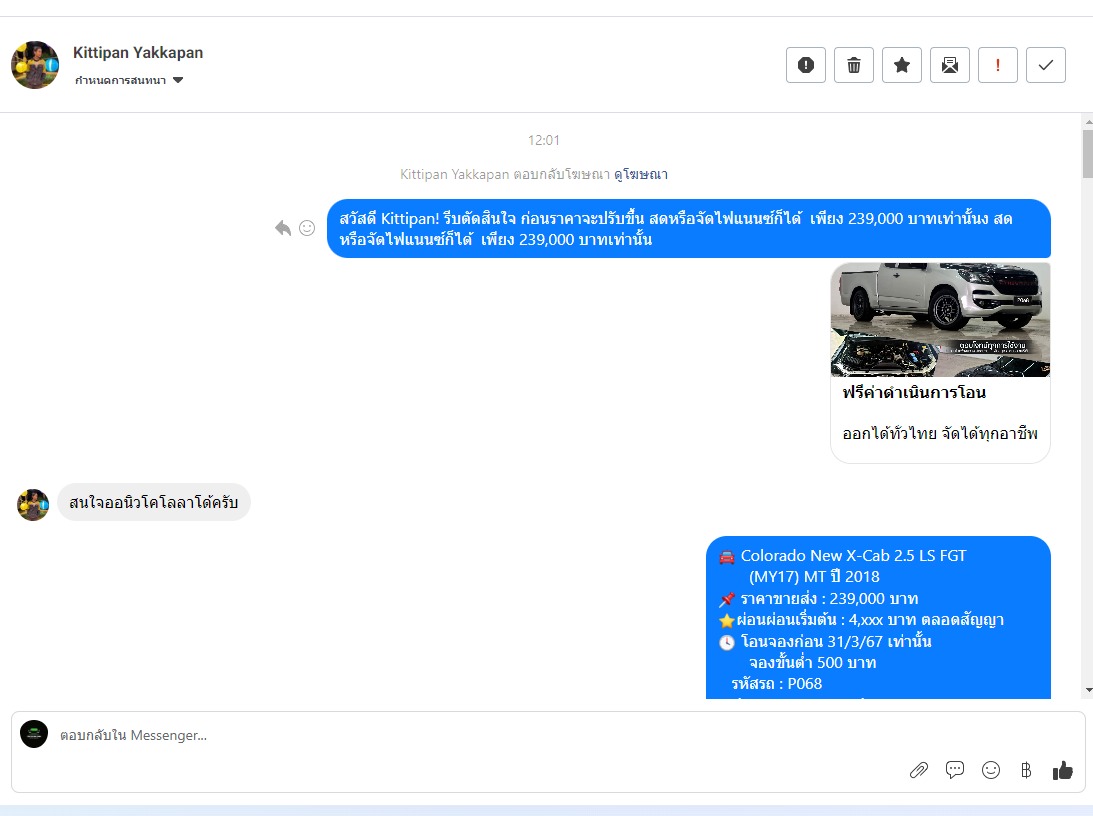The image size is (1093, 816).
Task: Star this conversation
Action: [x=902, y=65]
